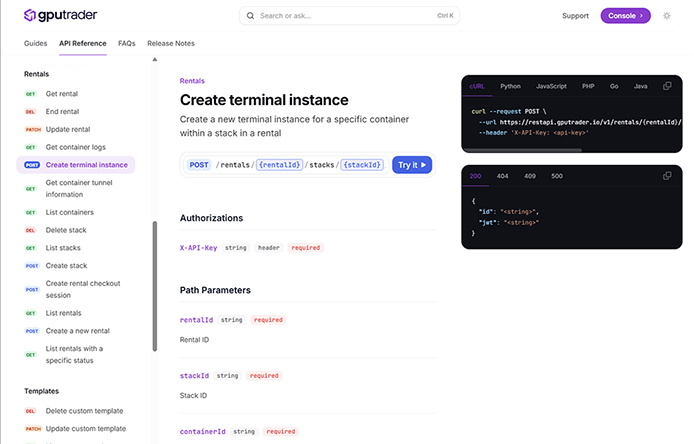This screenshot has width=694, height=444.
Task: Open Delete stack in the sidebar
Action: tap(66, 230)
